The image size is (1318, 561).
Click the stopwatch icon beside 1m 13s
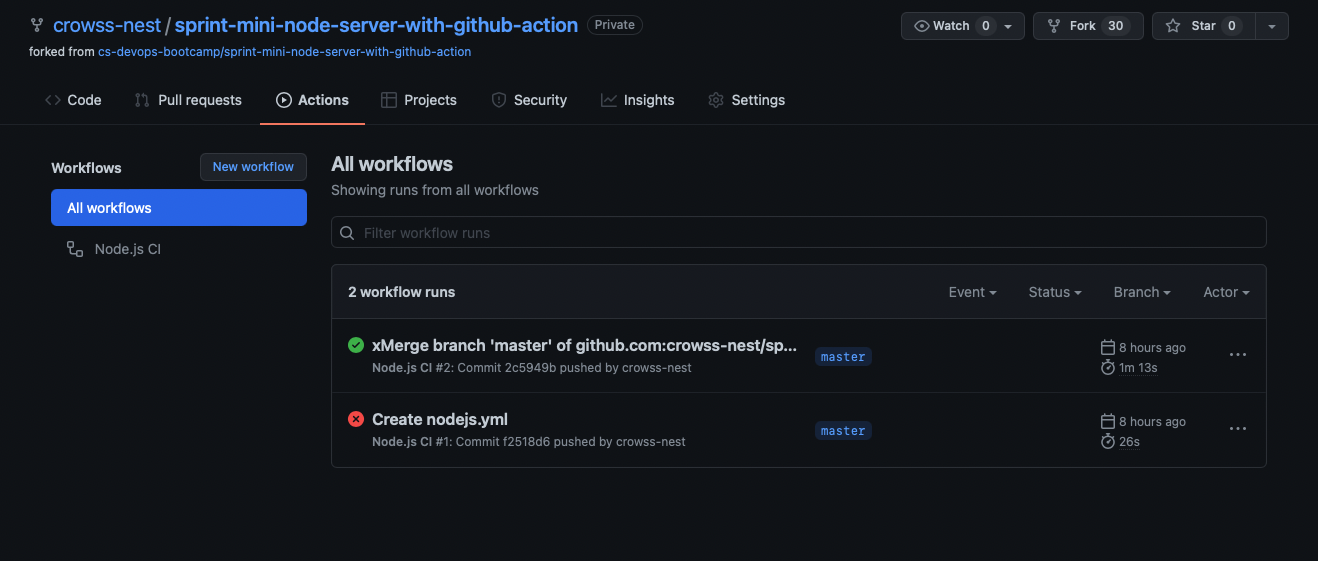[x=1107, y=367]
